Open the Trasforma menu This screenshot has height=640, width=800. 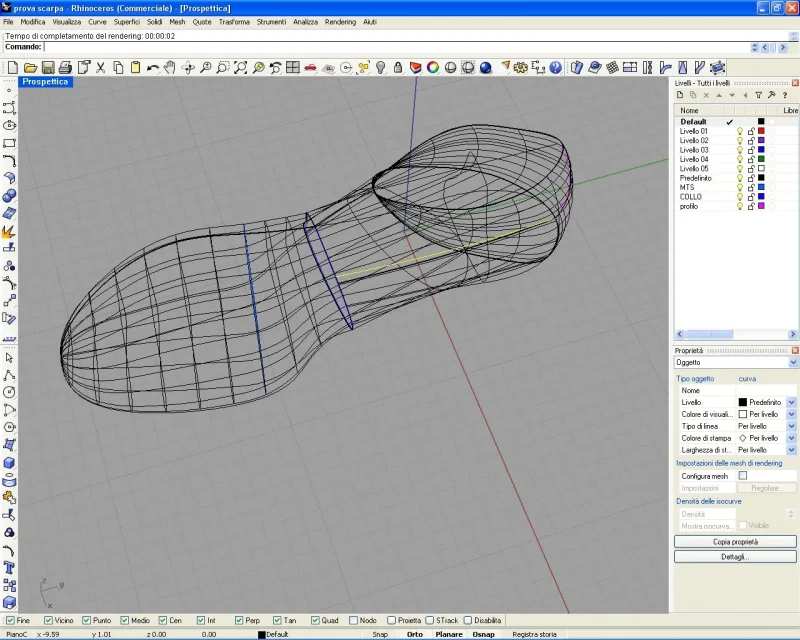pos(234,22)
